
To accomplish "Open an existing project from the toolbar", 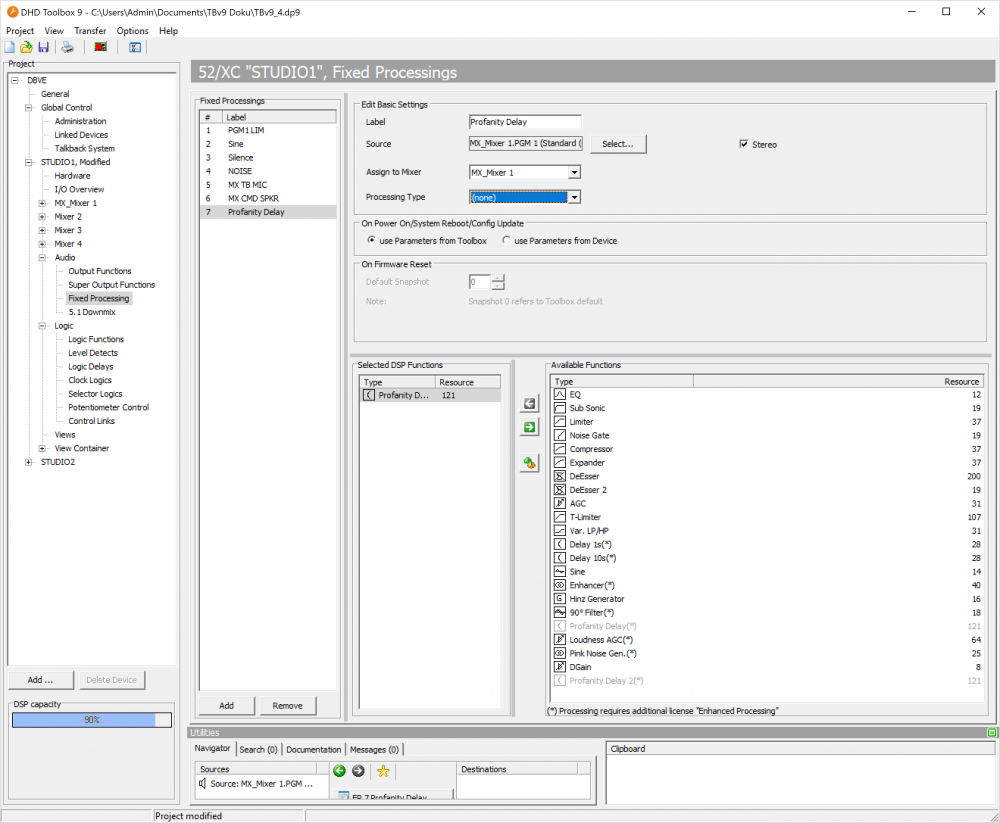I will point(26,47).
